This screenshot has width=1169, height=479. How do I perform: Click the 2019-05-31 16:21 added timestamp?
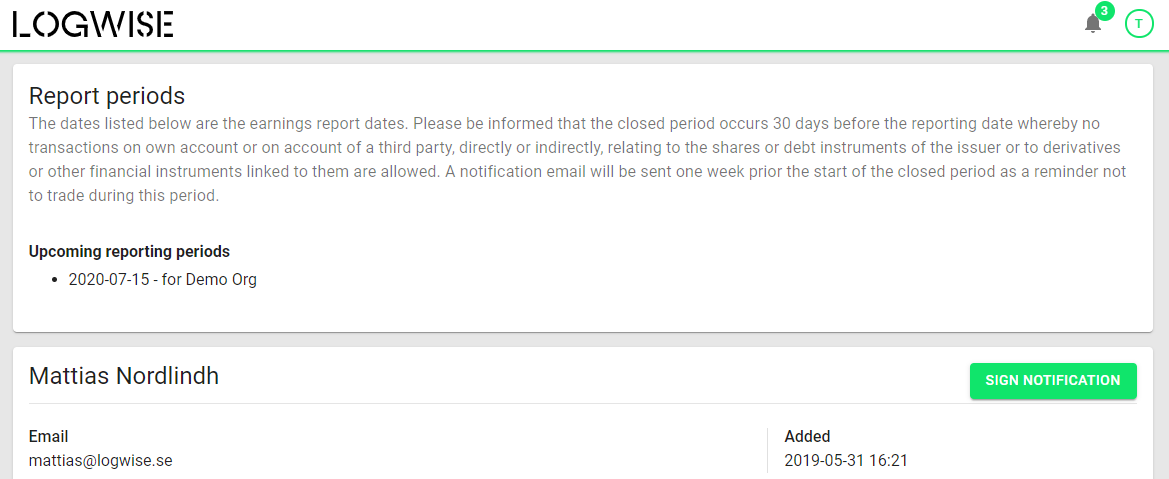click(x=846, y=460)
